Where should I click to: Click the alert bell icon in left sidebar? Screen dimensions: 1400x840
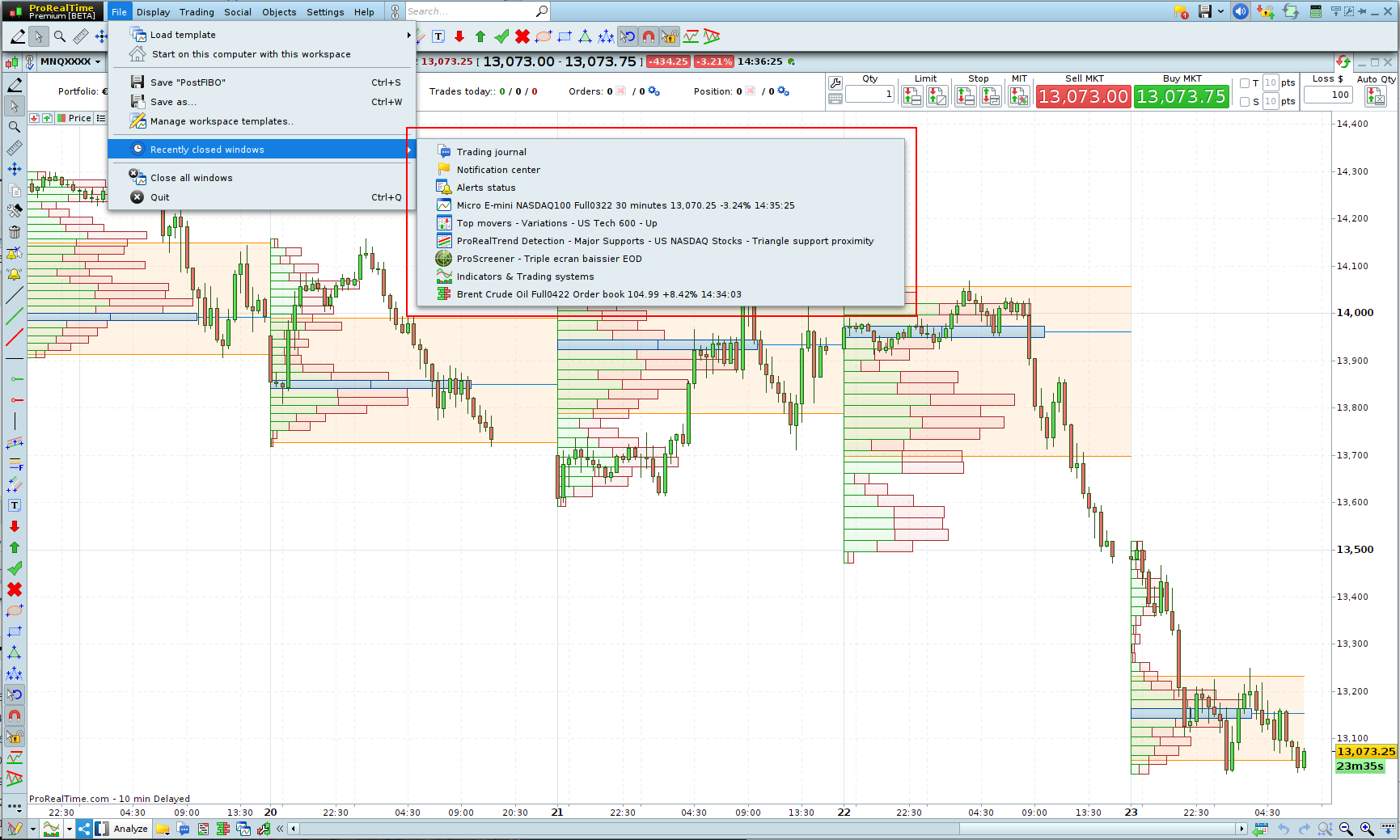click(15, 274)
